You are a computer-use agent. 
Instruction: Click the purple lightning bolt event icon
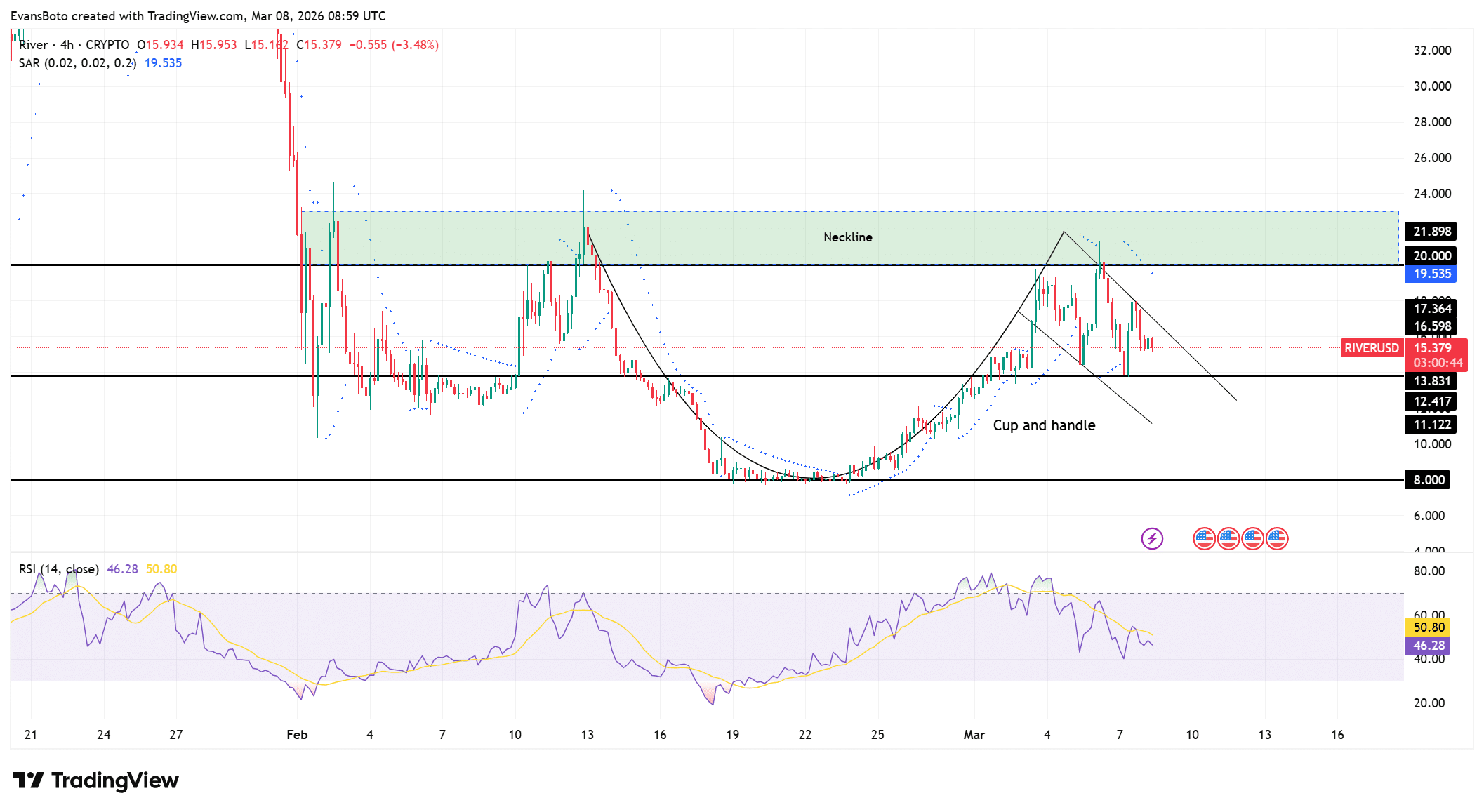(x=1152, y=539)
